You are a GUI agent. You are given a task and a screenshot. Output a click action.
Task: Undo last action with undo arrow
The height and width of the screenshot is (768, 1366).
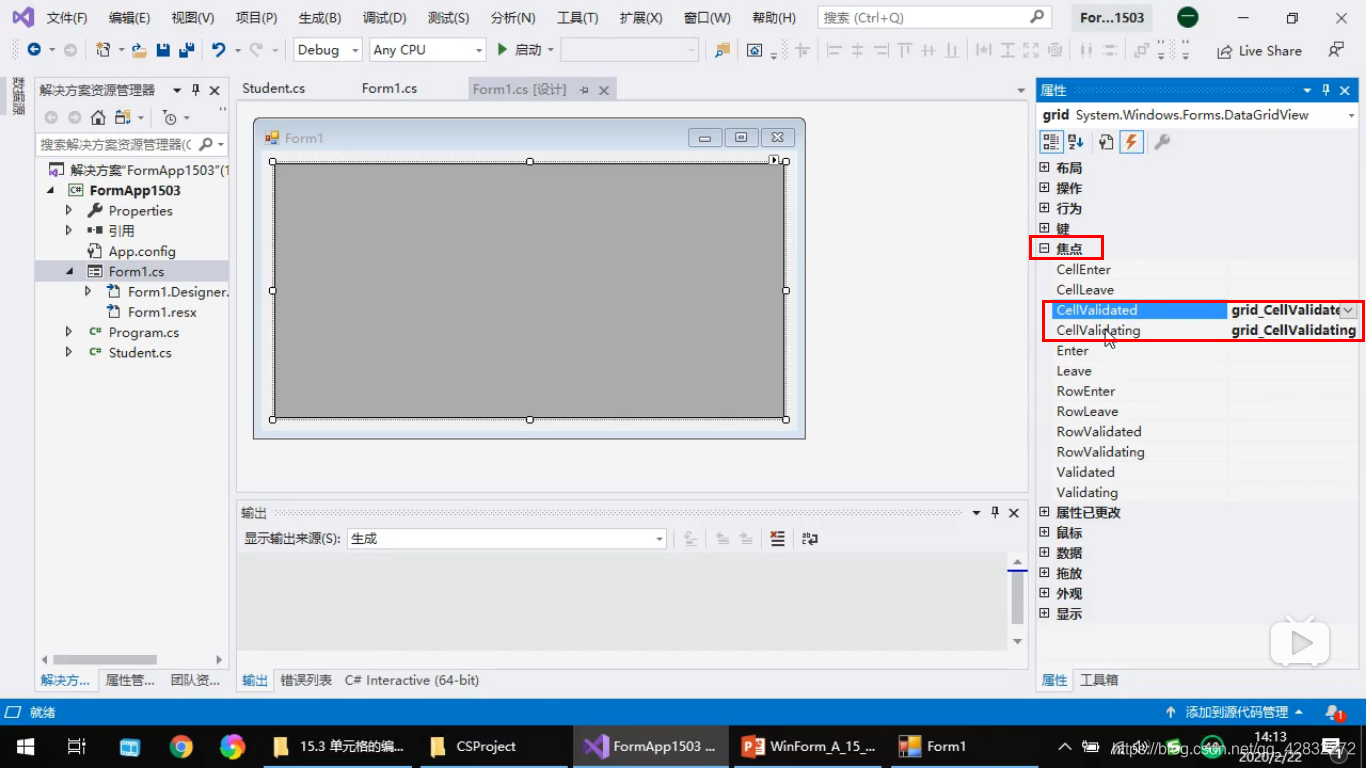pyautogui.click(x=218, y=50)
